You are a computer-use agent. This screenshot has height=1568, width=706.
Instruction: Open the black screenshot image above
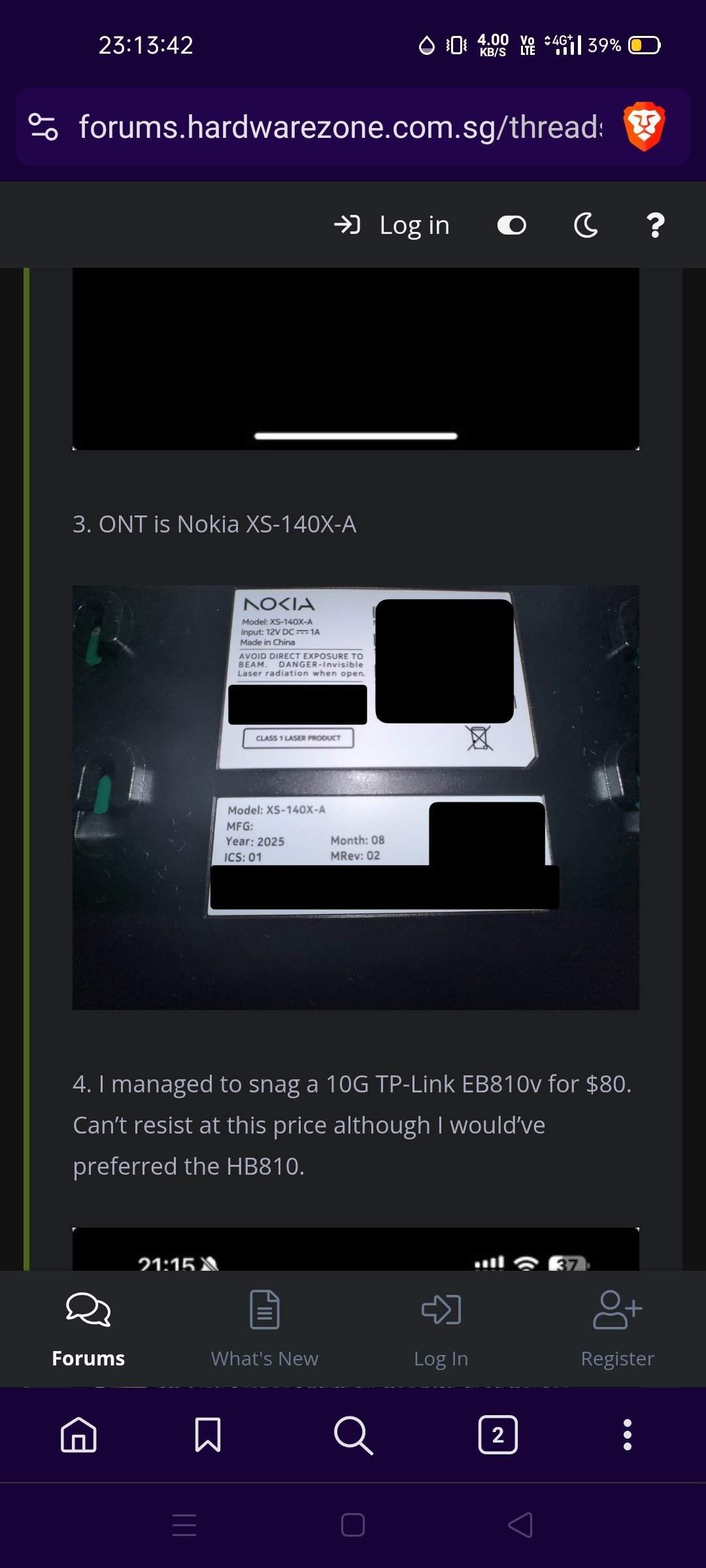click(356, 359)
